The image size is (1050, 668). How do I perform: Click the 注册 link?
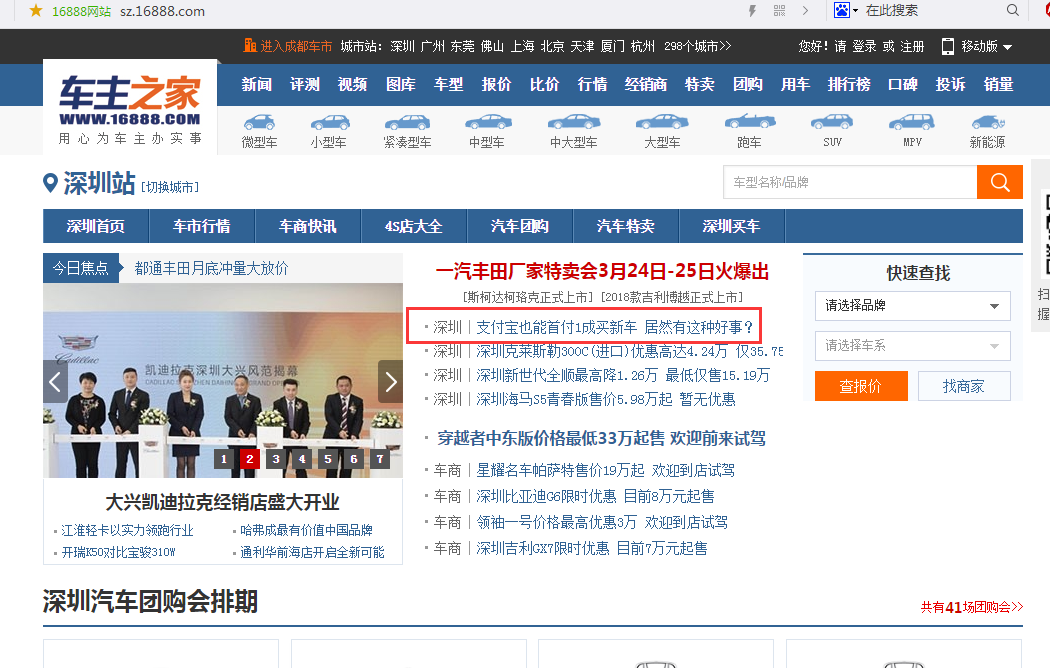pyautogui.click(x=912, y=46)
